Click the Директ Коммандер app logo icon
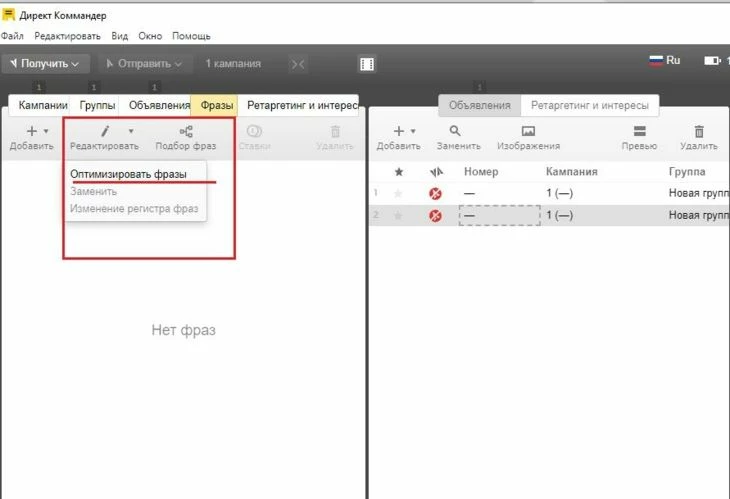This screenshot has height=499, width=730. pos(8,14)
